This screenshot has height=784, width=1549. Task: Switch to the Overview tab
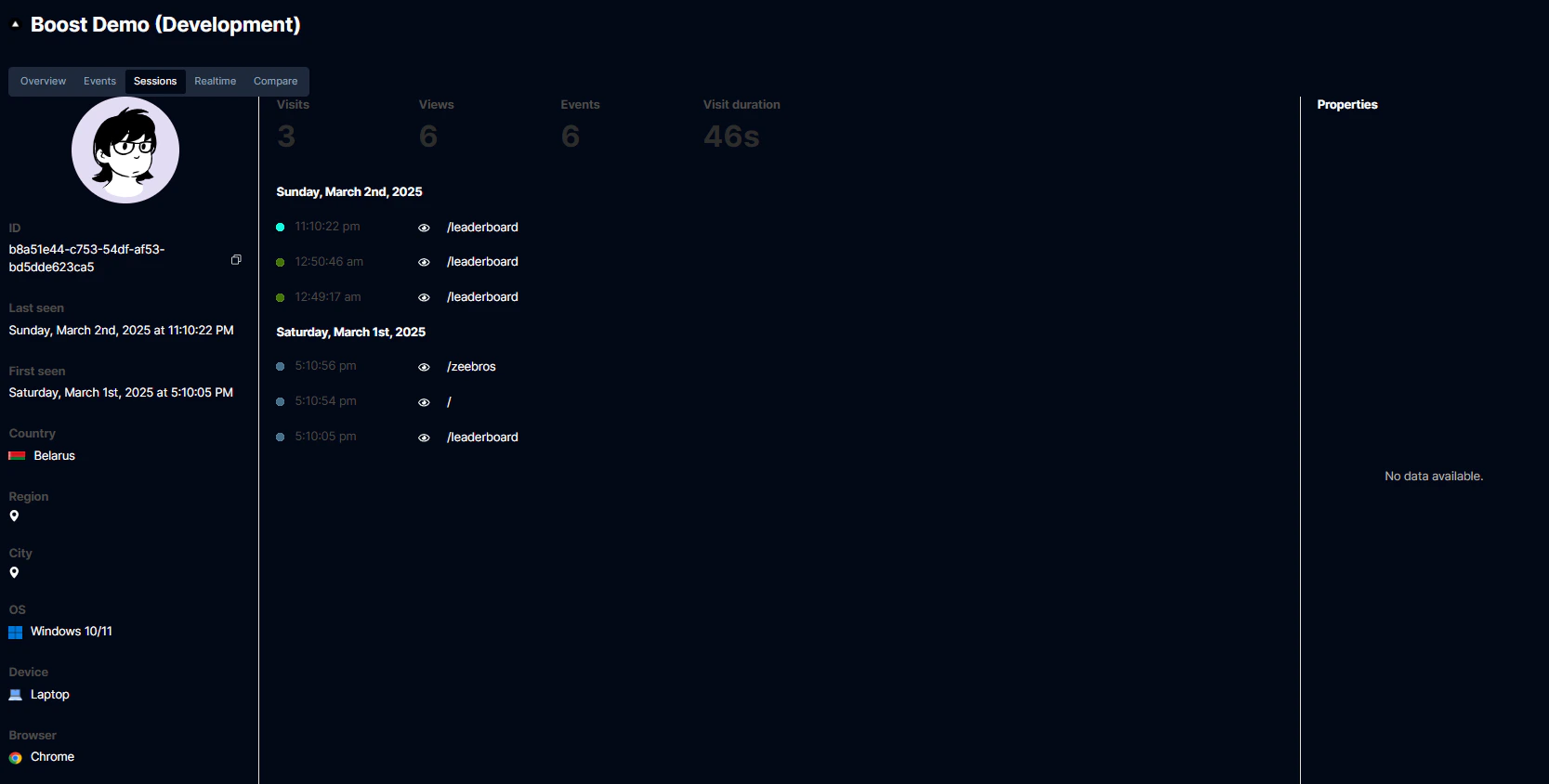43,82
